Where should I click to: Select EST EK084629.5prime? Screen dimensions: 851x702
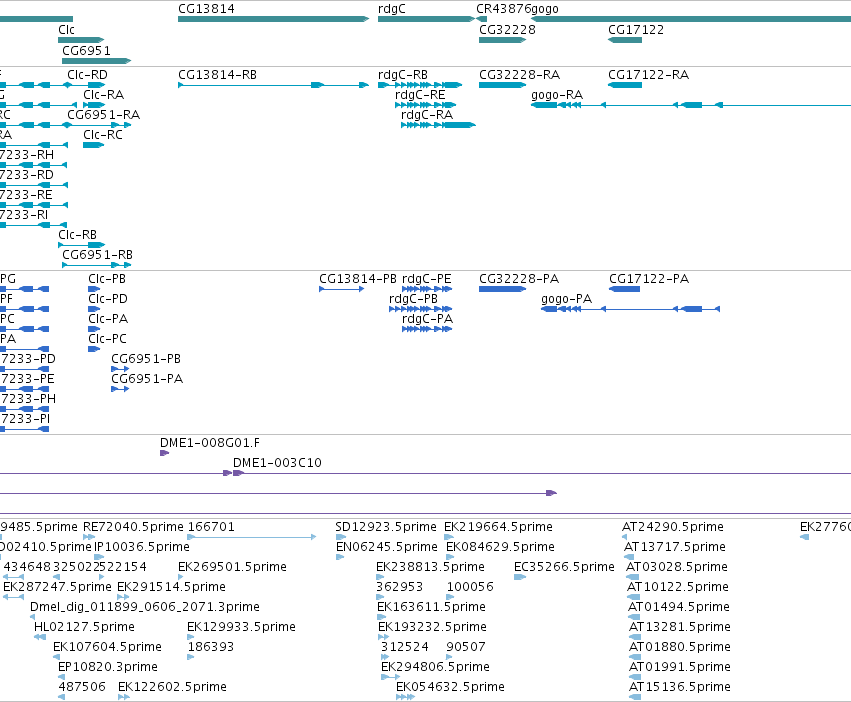[x=450, y=557]
